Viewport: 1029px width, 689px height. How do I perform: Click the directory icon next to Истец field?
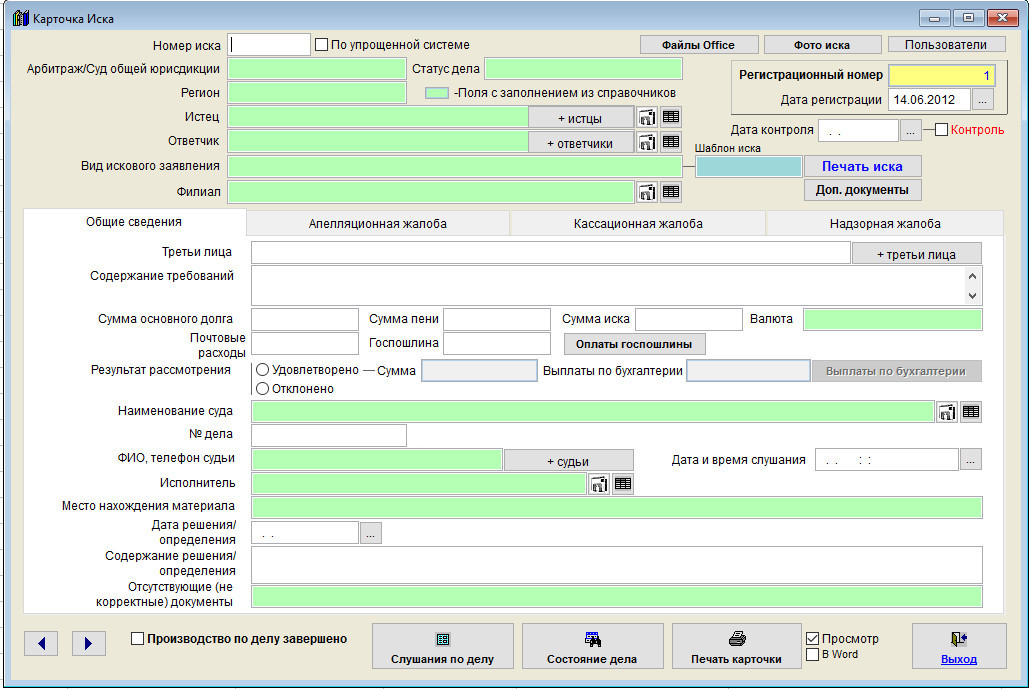pyautogui.click(x=647, y=117)
